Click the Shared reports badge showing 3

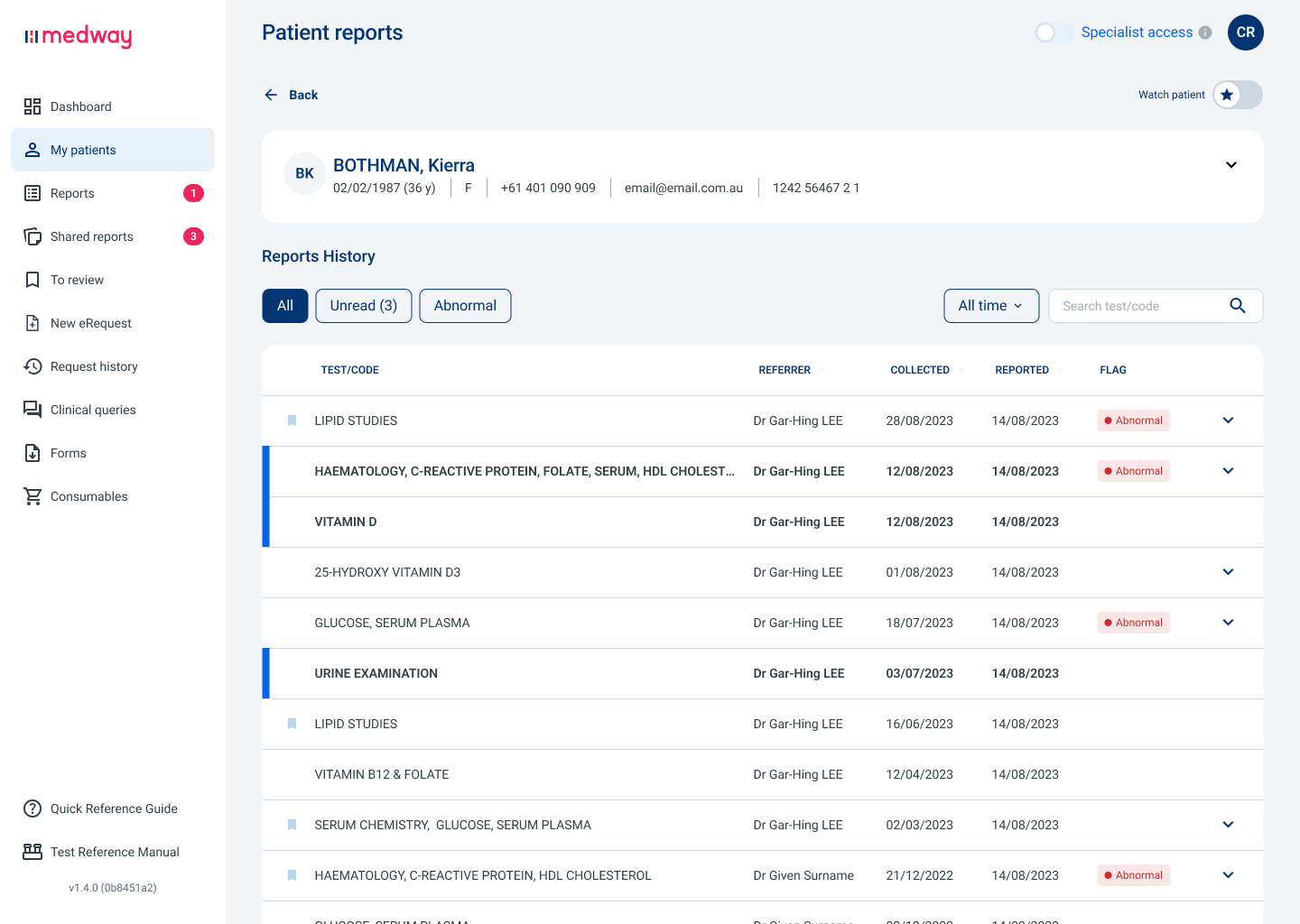pyautogui.click(x=193, y=236)
